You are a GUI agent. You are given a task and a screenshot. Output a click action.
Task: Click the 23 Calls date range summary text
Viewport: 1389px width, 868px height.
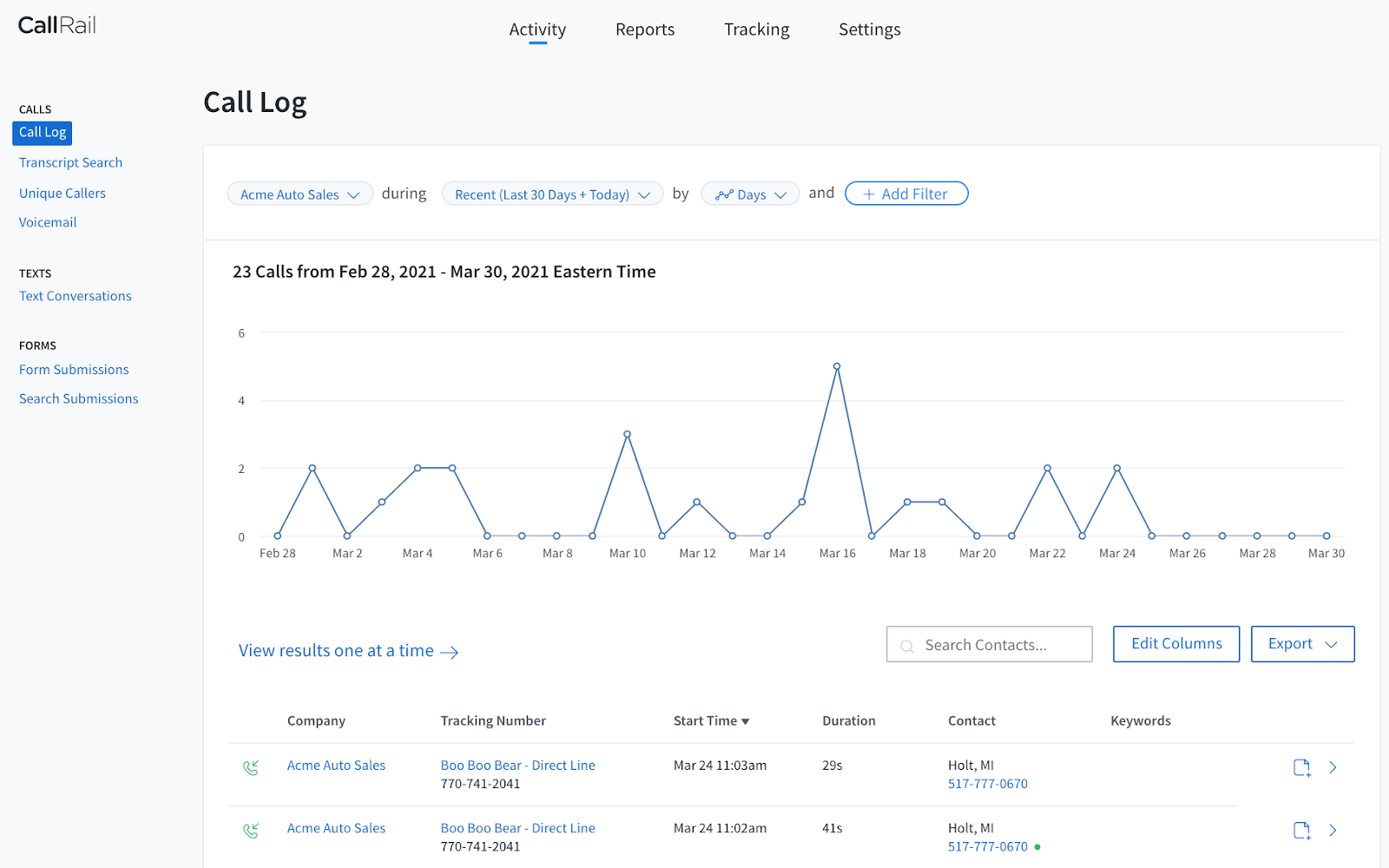(x=444, y=272)
